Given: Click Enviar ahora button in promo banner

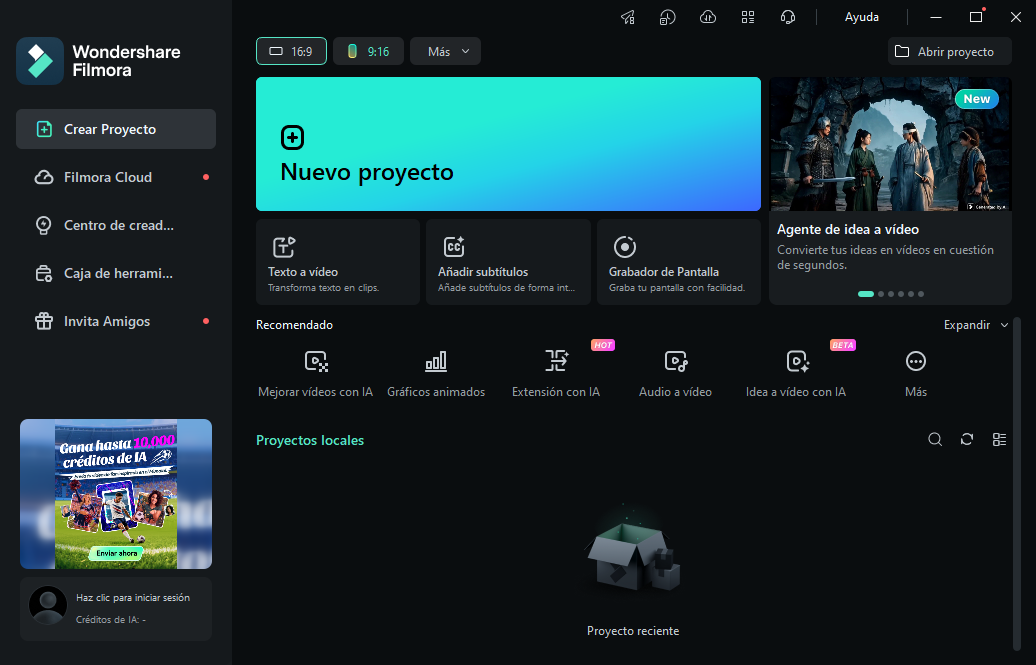Looking at the screenshot, I should [117, 553].
